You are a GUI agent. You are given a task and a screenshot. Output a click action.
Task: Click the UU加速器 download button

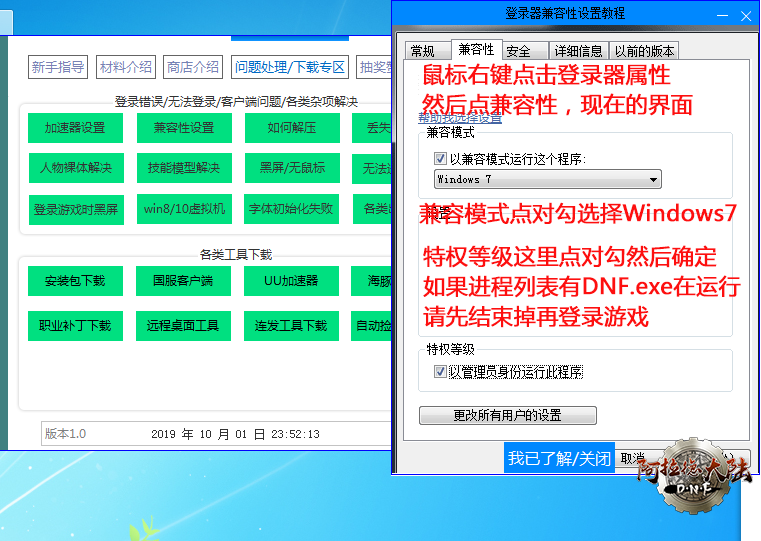[x=292, y=281]
